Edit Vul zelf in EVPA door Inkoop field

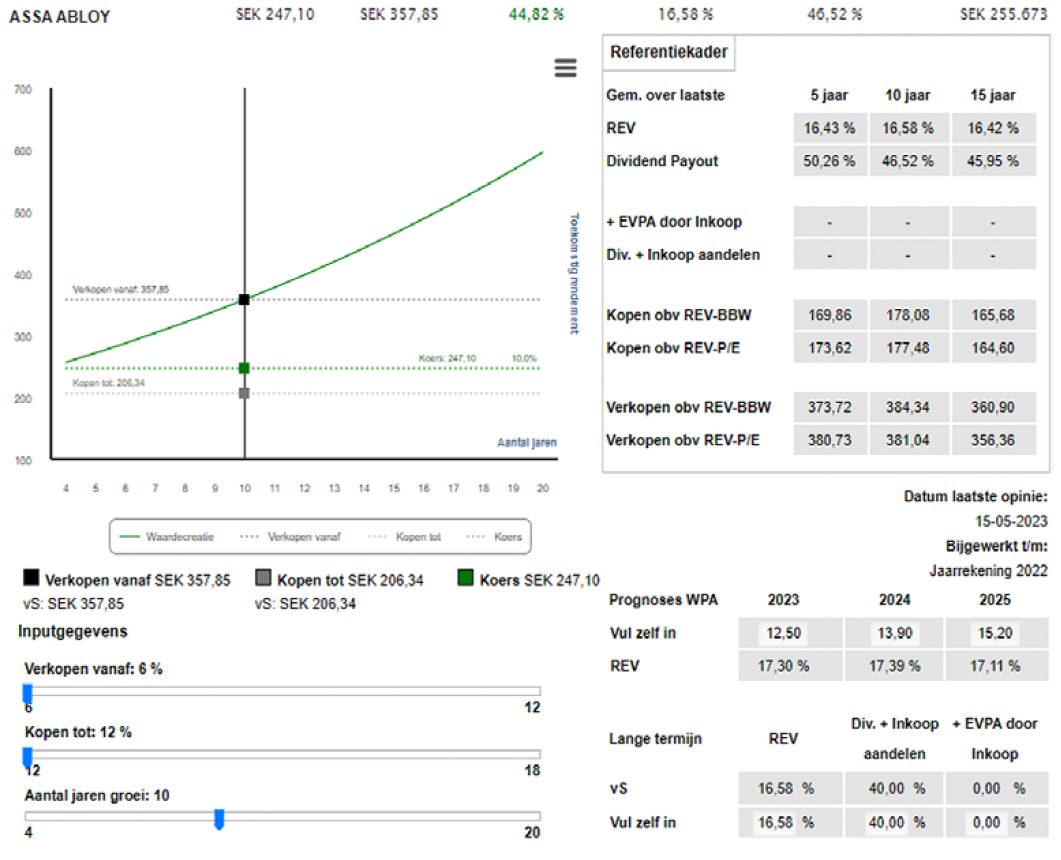(986, 822)
